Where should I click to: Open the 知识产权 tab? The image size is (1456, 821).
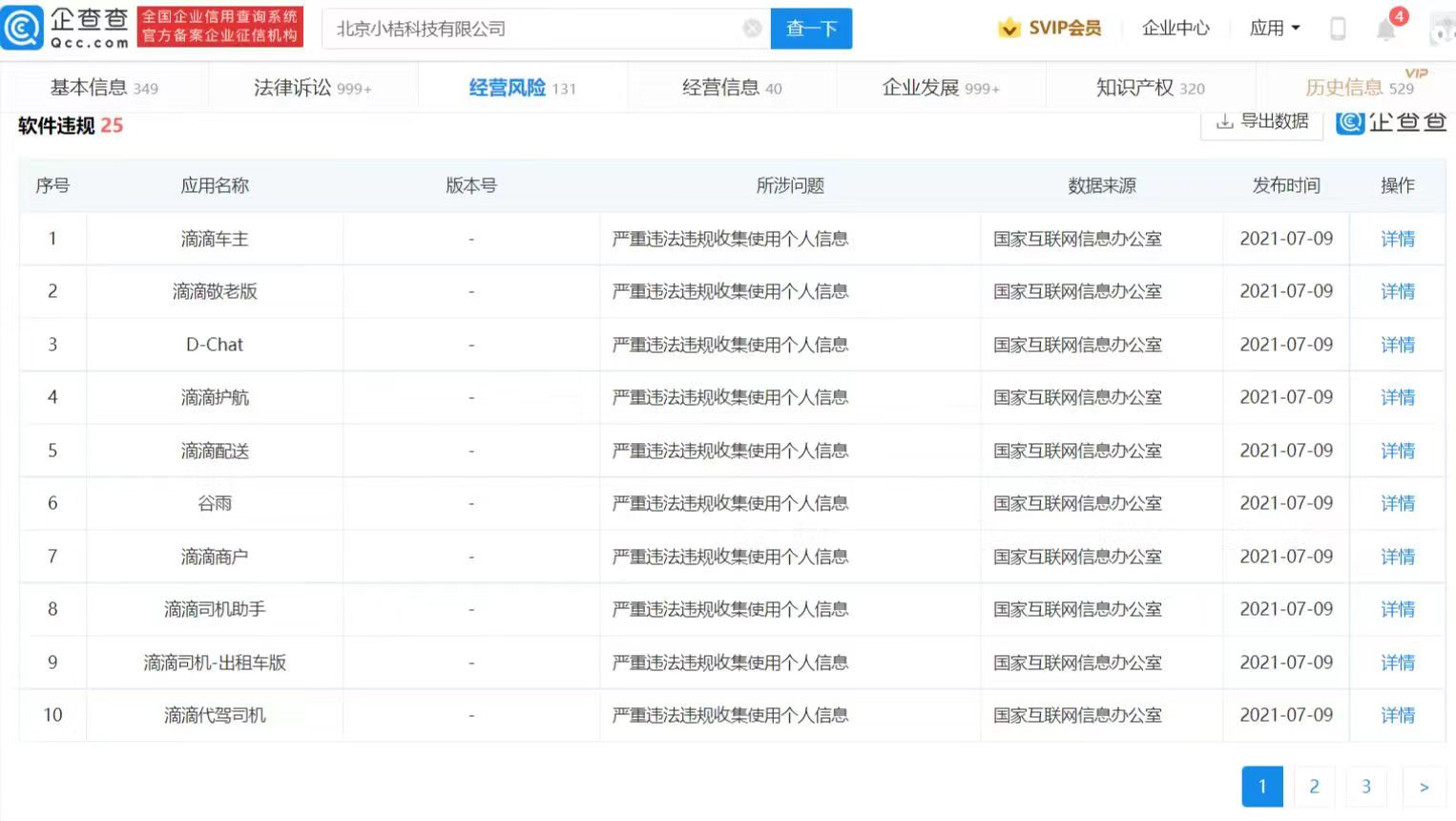tap(1151, 88)
